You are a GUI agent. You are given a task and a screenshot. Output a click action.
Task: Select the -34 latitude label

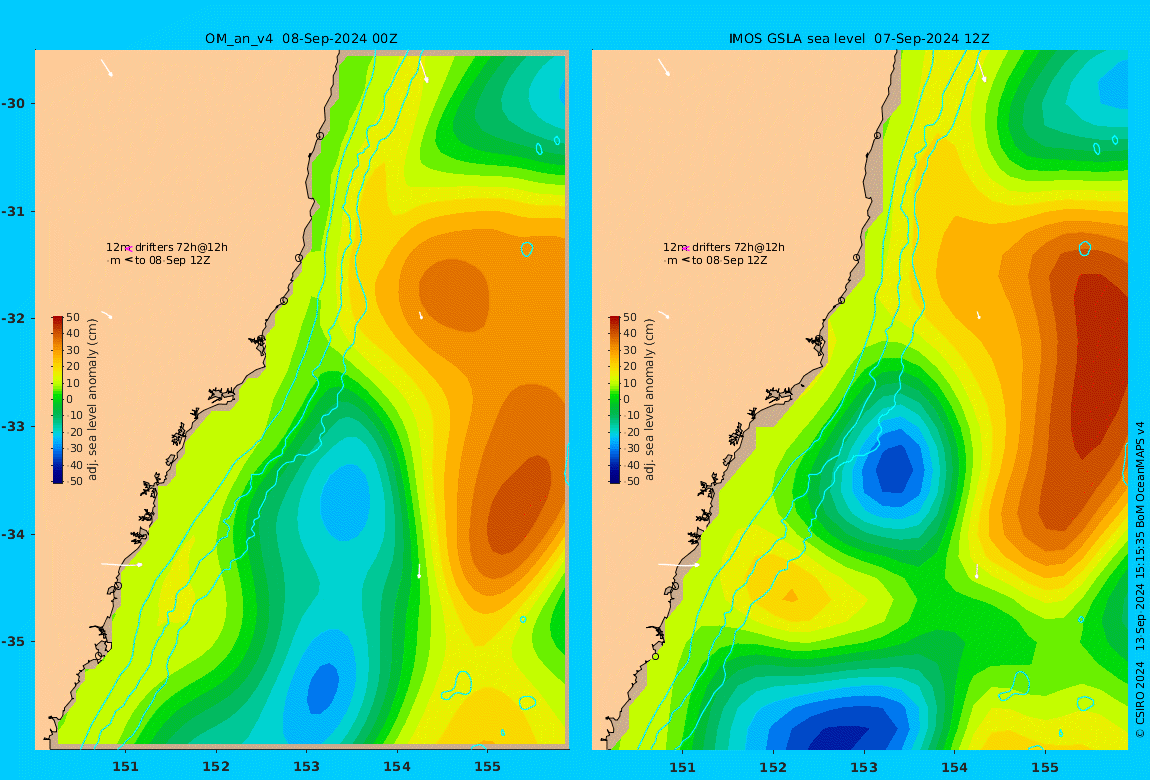coord(13,534)
